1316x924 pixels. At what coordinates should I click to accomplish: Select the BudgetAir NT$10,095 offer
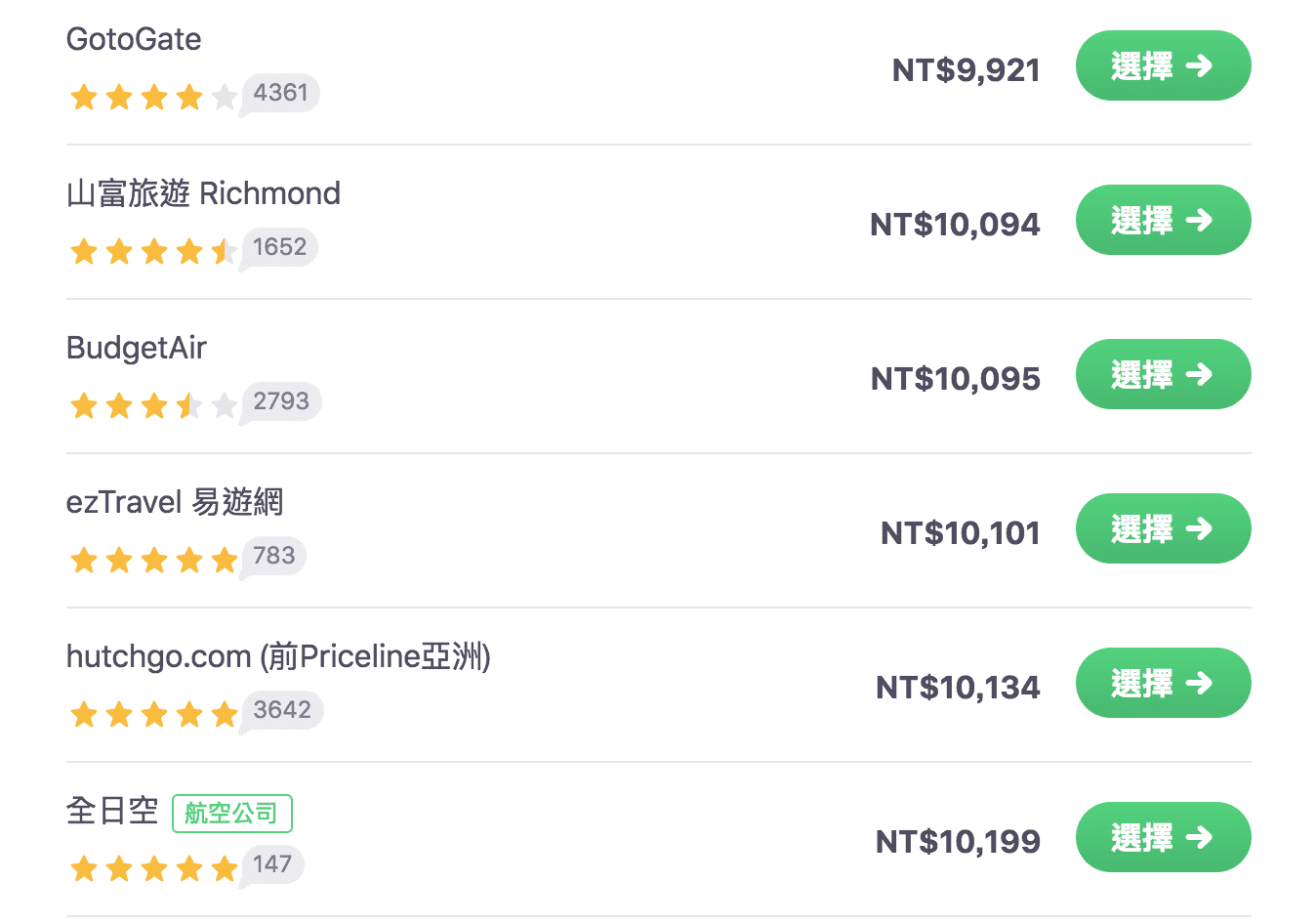point(1163,374)
